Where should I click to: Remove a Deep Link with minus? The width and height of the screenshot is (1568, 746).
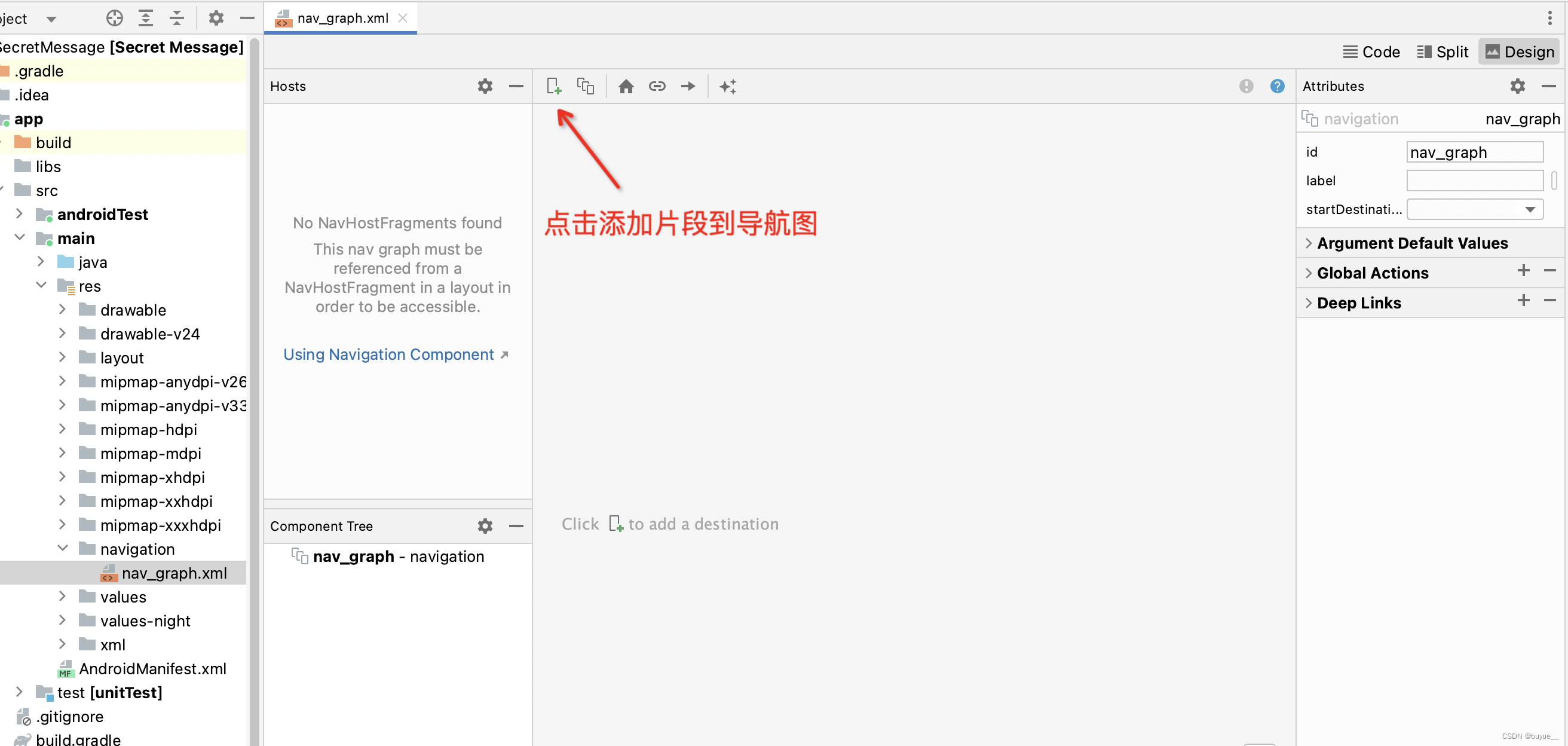[1549, 300]
